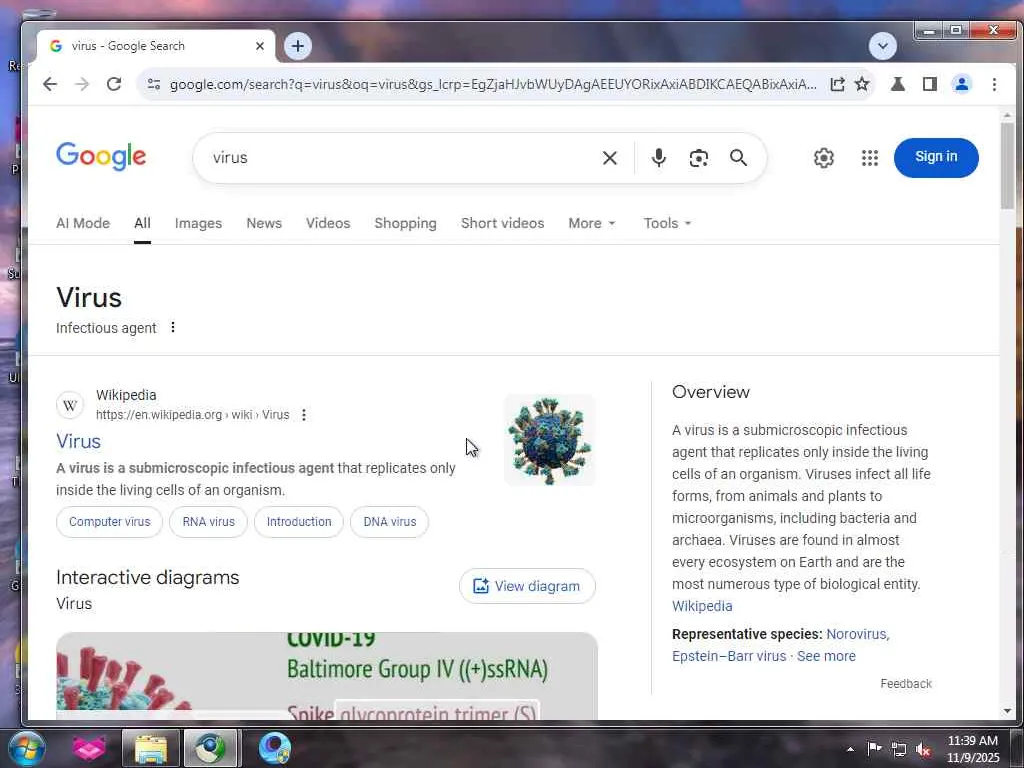Open Google quick settings gear
Image resolution: width=1024 pixels, height=768 pixels.
(x=824, y=158)
